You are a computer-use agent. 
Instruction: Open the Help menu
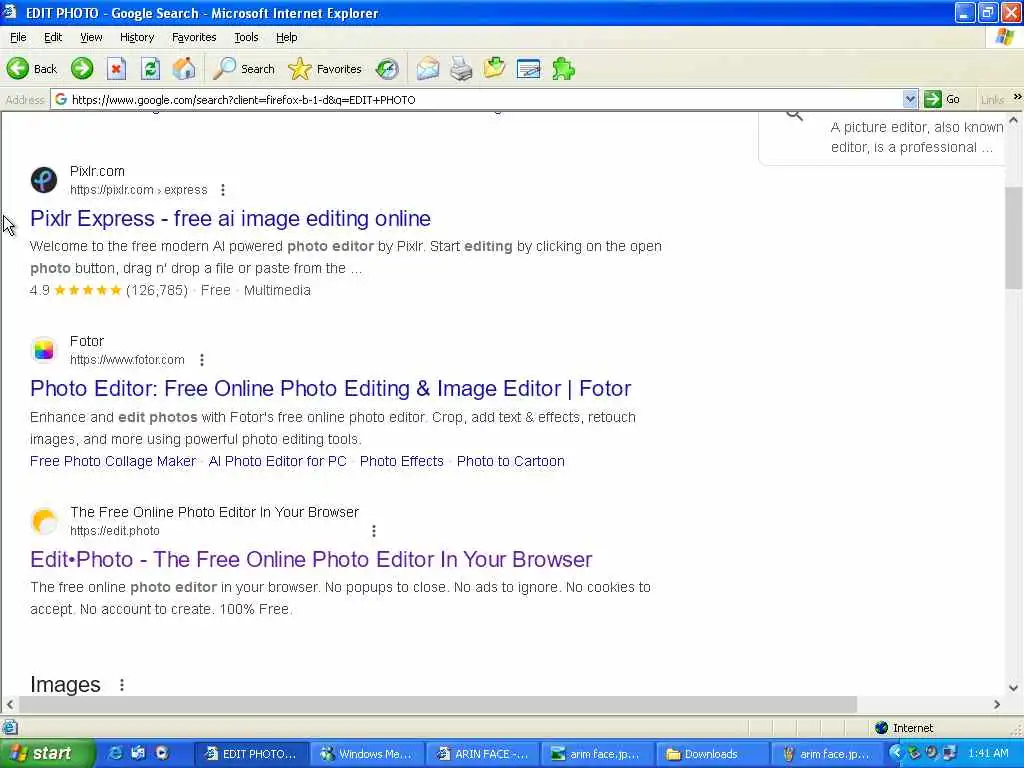pos(286,37)
